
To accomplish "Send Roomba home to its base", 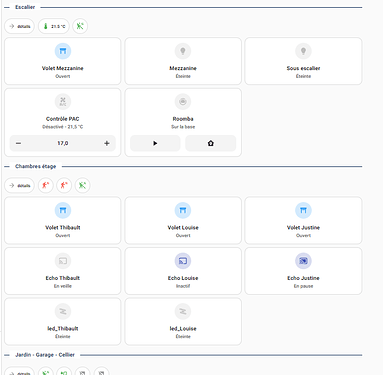I will click(x=211, y=143).
